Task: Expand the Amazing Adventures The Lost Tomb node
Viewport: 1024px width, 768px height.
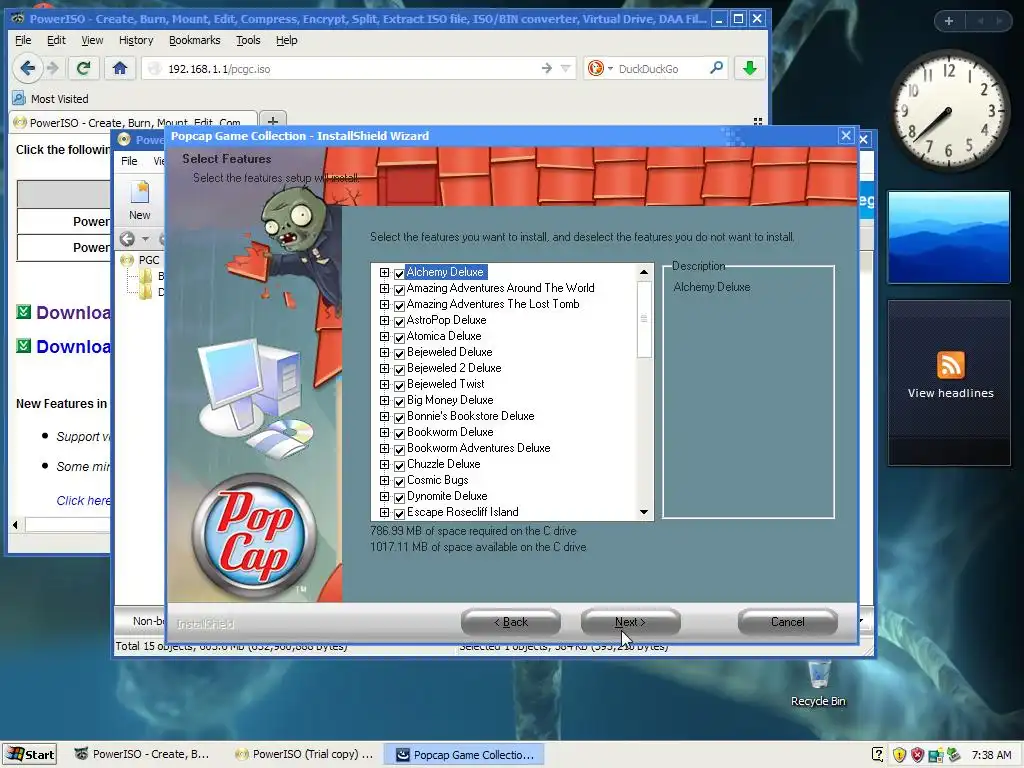Action: coord(384,304)
